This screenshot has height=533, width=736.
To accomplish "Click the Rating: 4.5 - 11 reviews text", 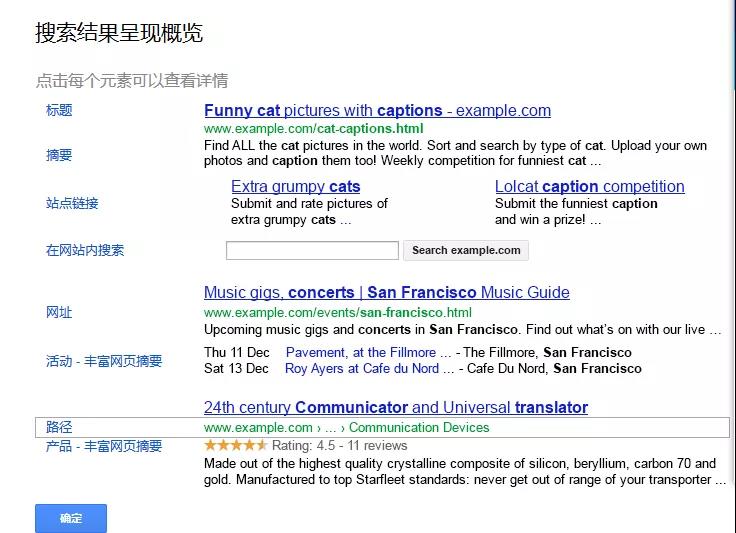I will [339, 445].
